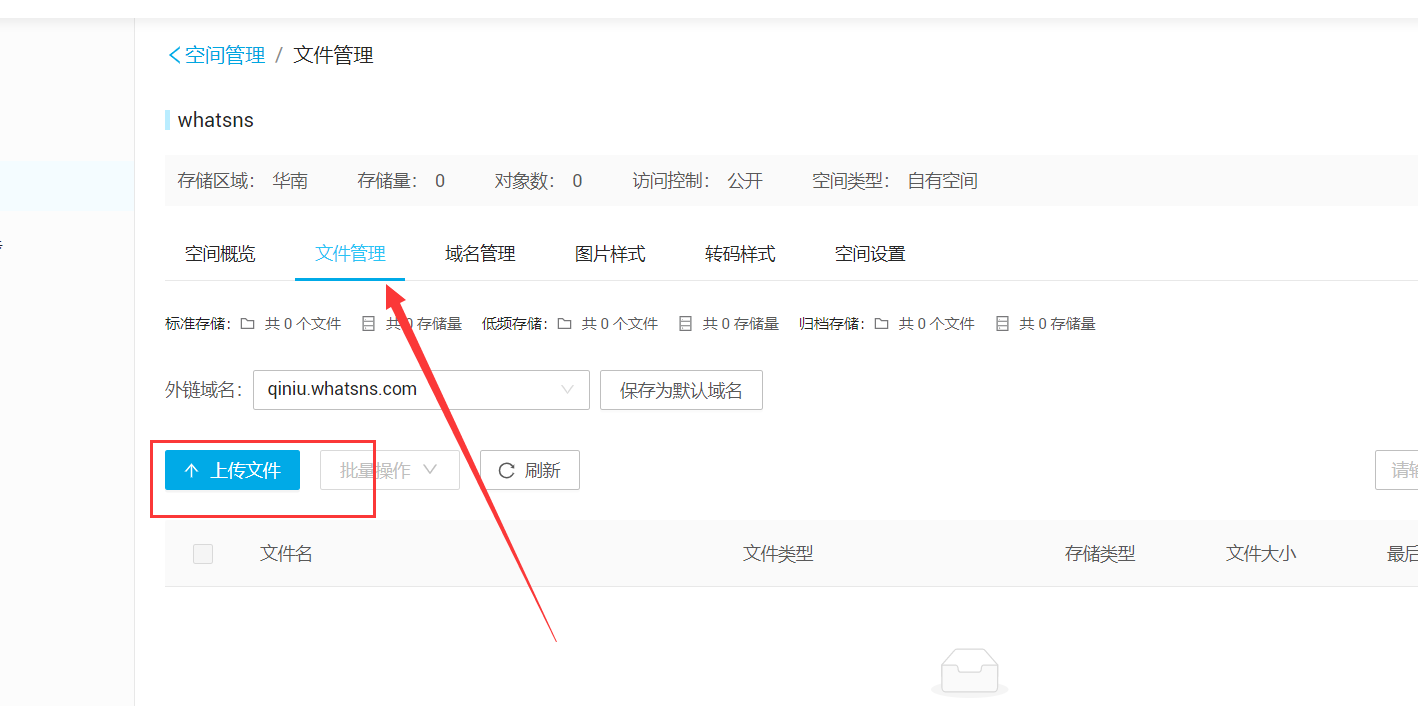
Task: Toggle the select-all checkbox beside 文件名
Action: click(203, 553)
